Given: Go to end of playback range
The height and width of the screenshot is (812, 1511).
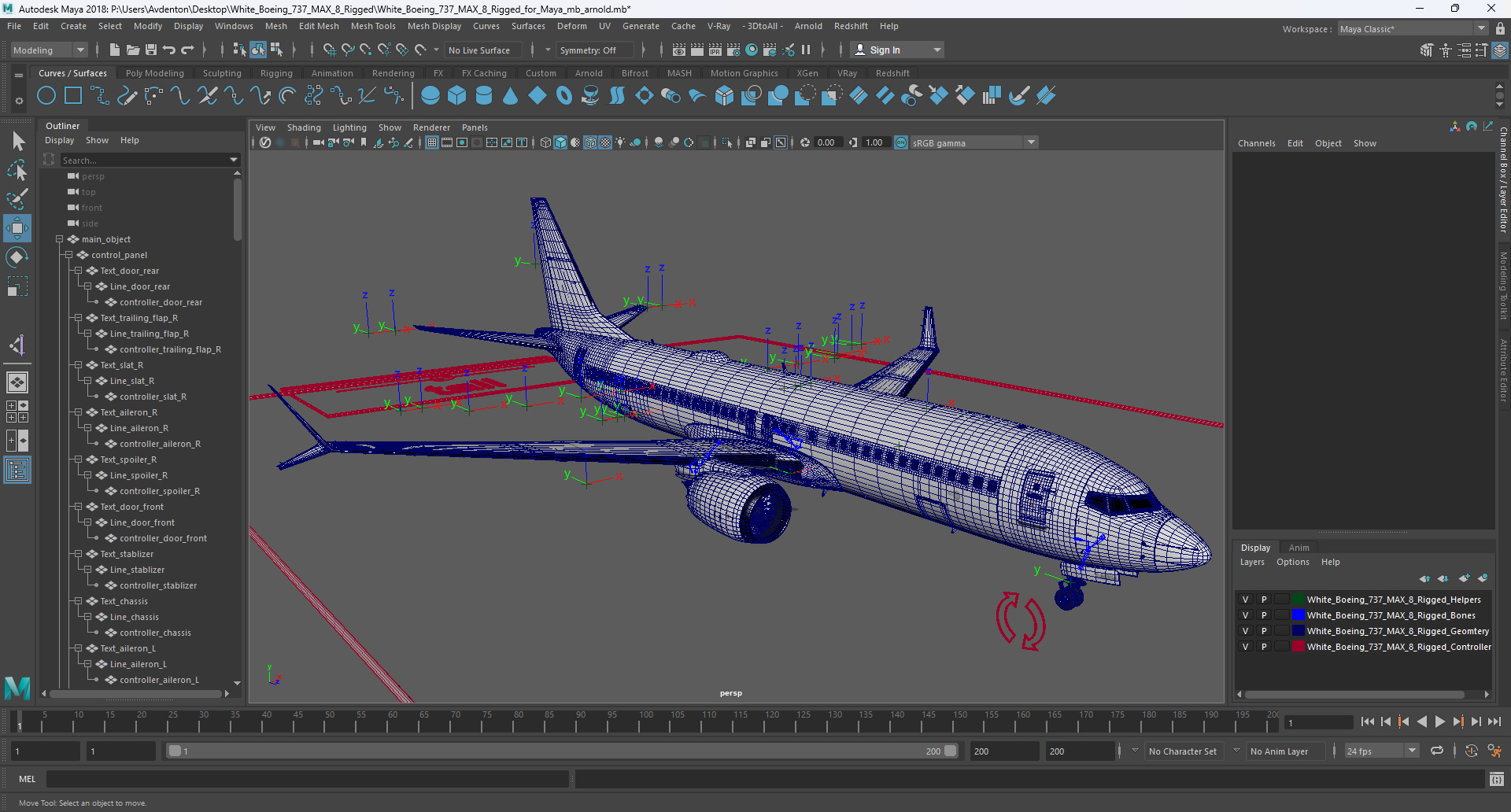Looking at the screenshot, I should click(1494, 721).
